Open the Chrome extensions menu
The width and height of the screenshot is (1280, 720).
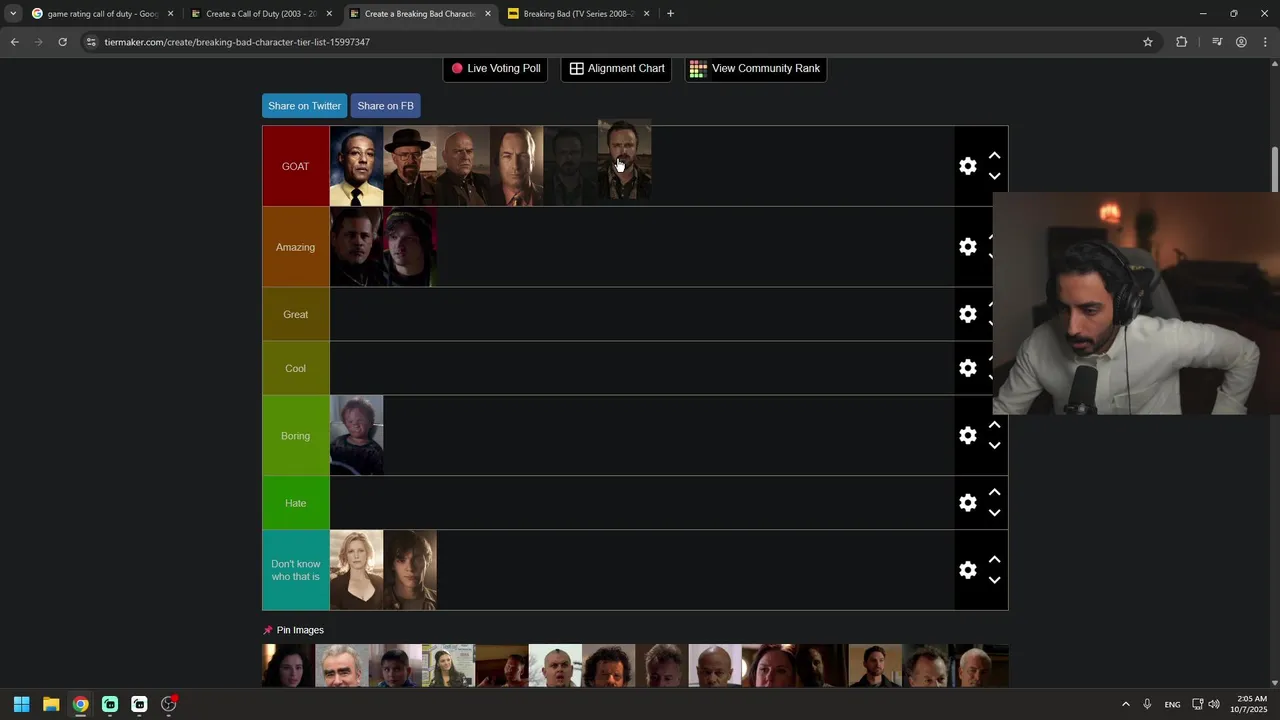click(1181, 42)
